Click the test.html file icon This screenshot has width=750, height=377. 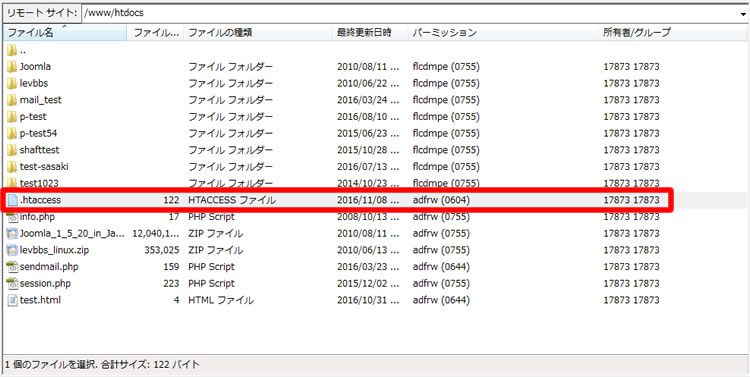pos(12,300)
